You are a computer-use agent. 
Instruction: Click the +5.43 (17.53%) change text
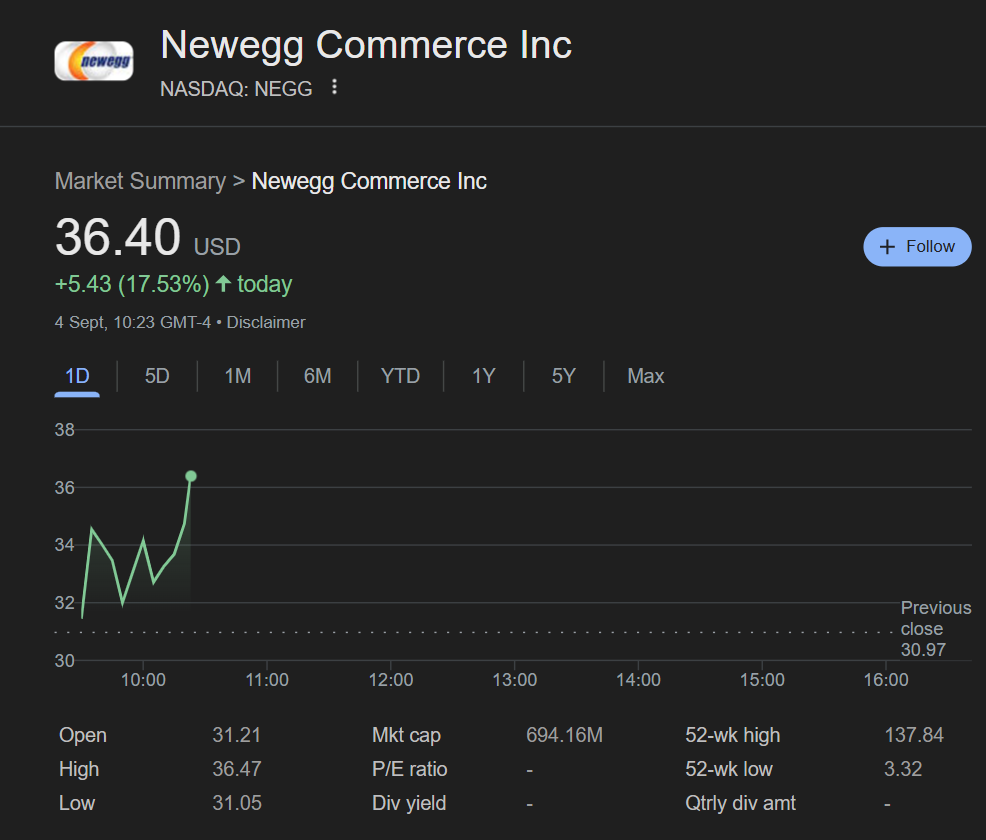[132, 284]
